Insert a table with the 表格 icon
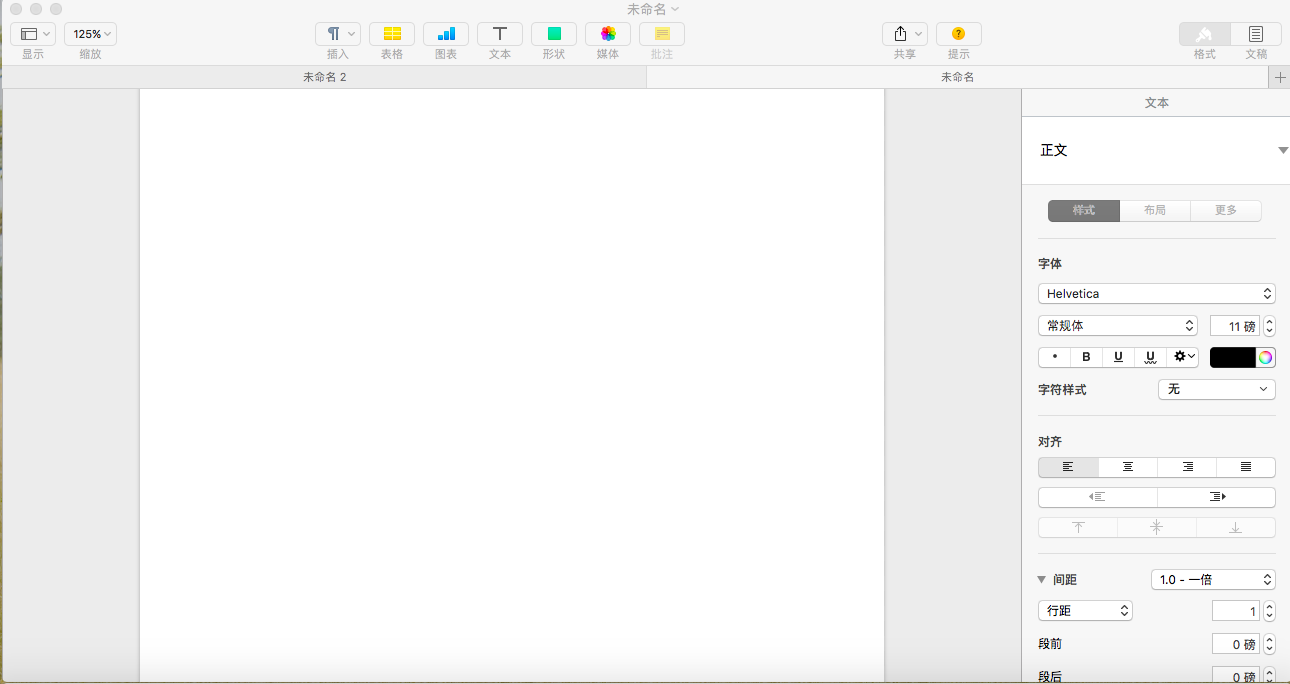 pos(392,34)
